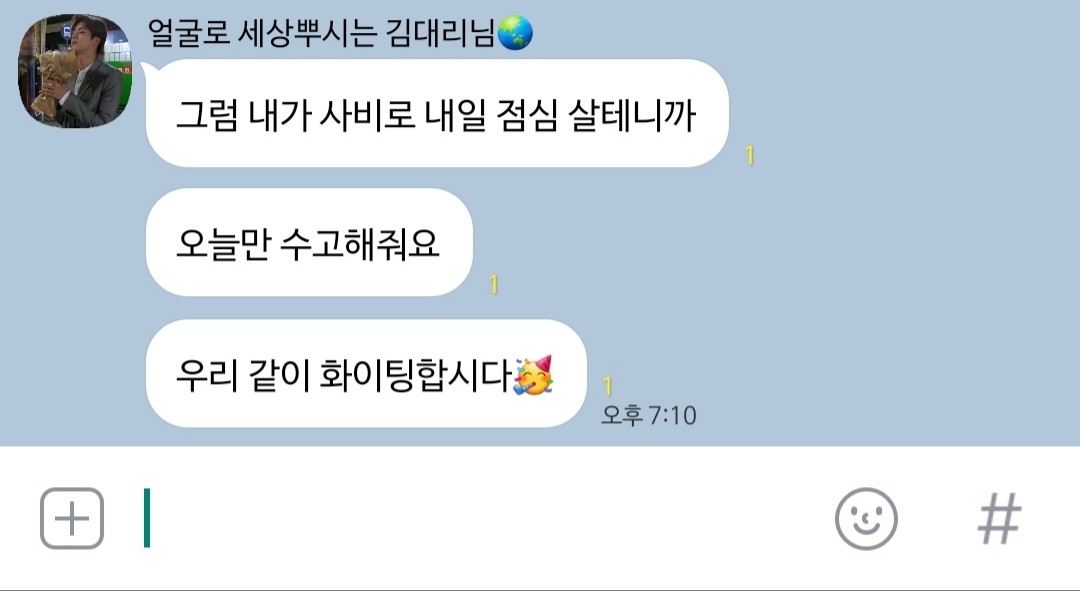Click unread count above the 오후 7:10 timestamp
This screenshot has width=1080, height=591.
tap(608, 386)
